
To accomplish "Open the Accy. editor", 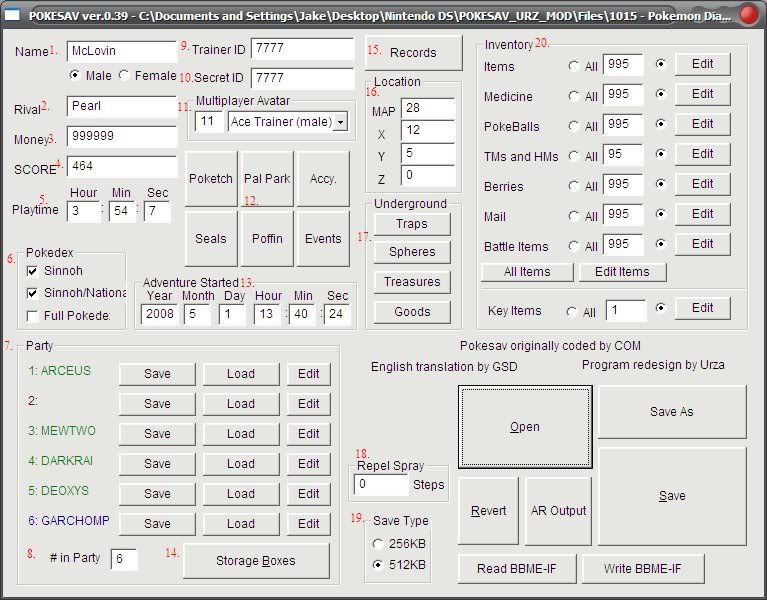I will (x=323, y=179).
